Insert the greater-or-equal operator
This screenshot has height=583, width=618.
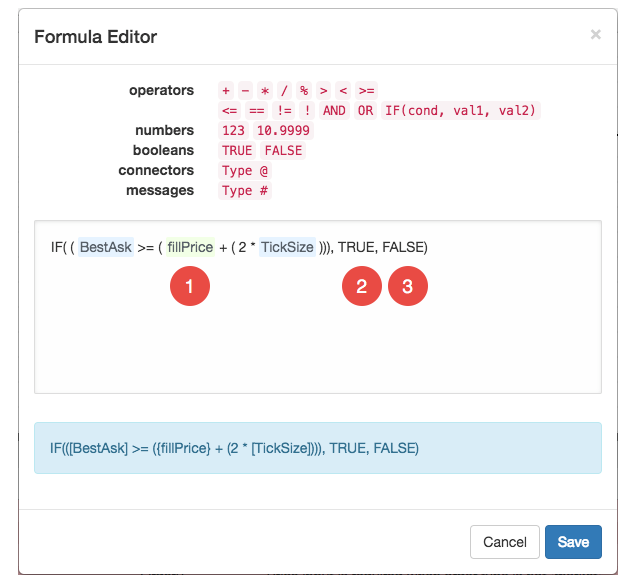[x=366, y=91]
